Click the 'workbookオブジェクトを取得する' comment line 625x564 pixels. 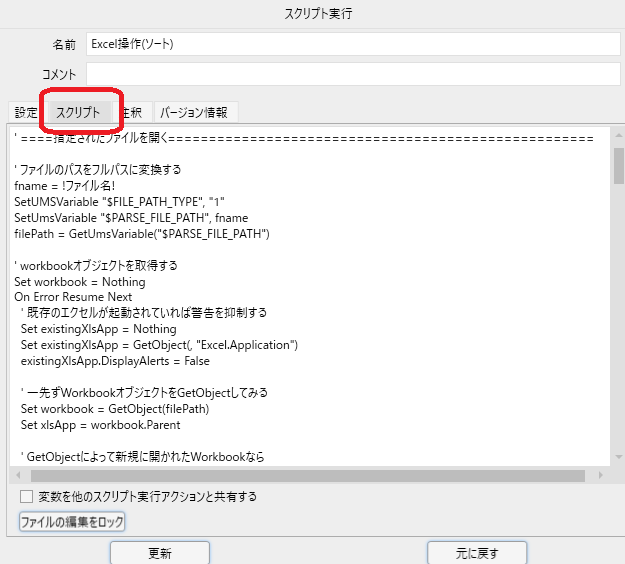click(96, 266)
